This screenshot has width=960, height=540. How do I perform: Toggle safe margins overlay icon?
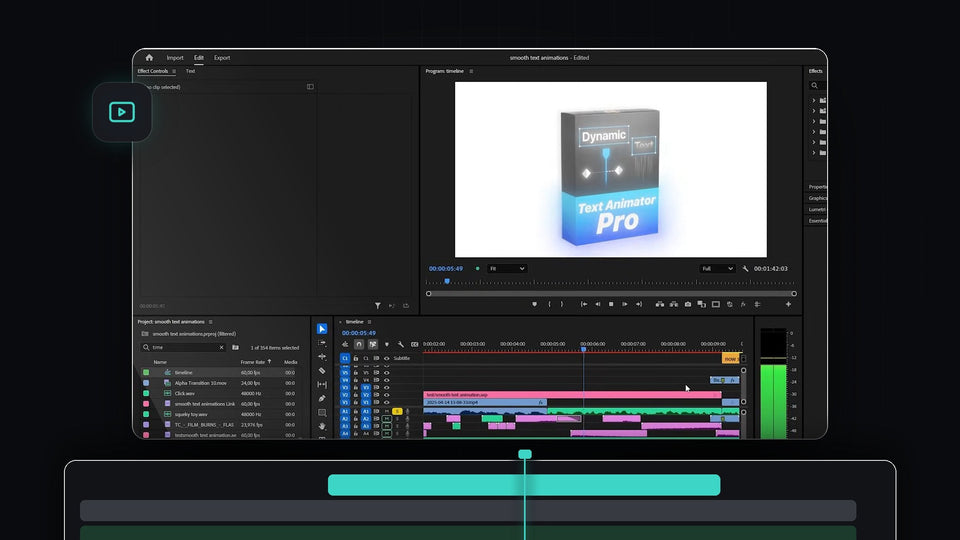716,304
